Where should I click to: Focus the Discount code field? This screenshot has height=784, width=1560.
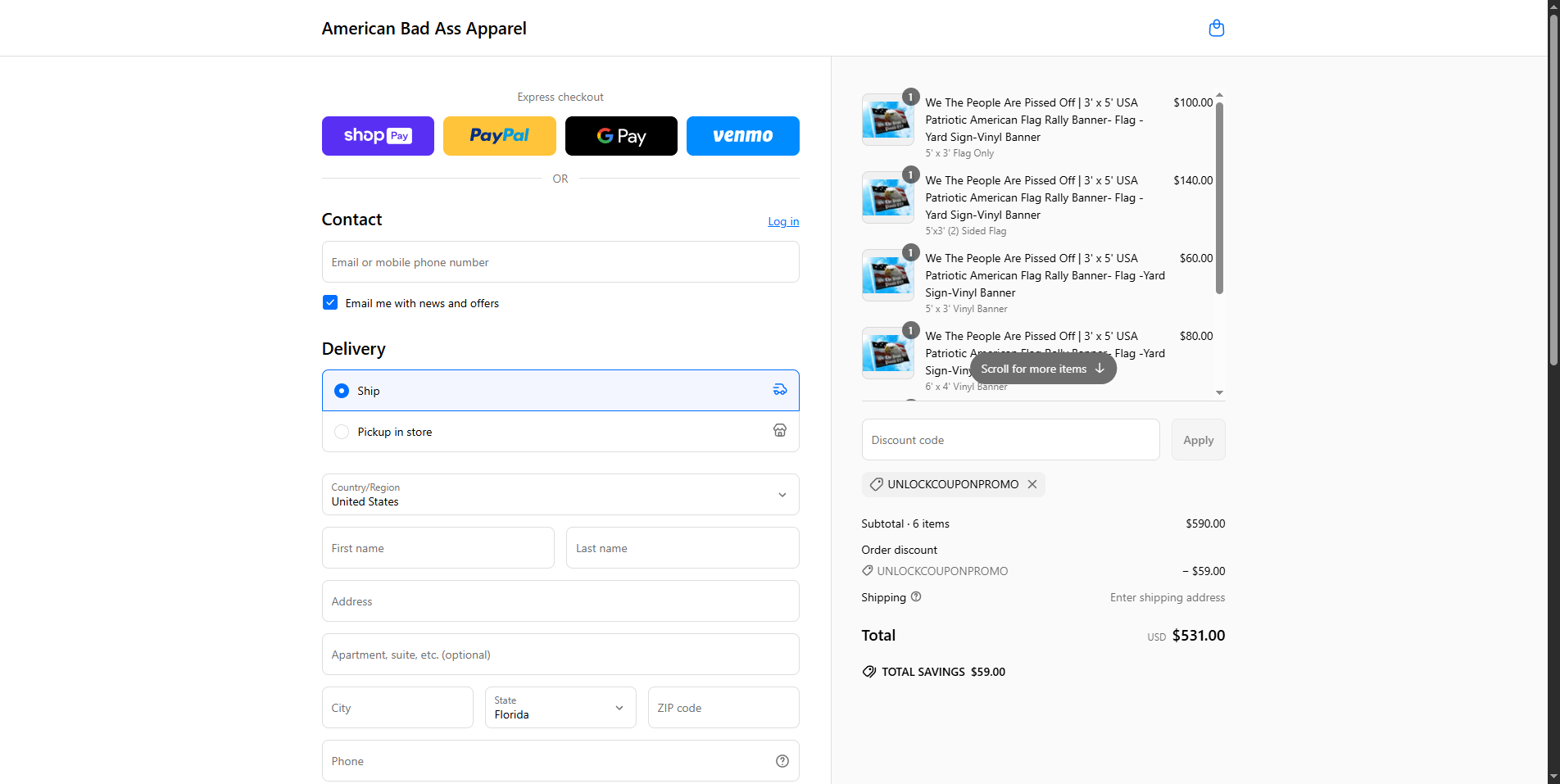coord(1010,440)
